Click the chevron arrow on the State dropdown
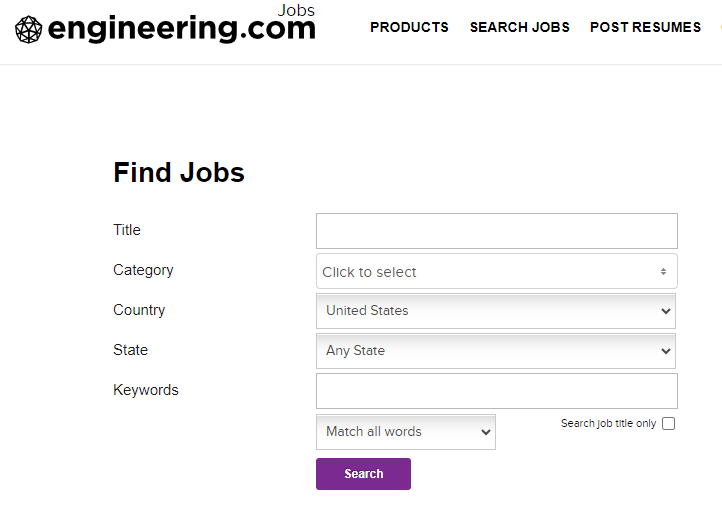The height and width of the screenshot is (508, 722). point(665,351)
